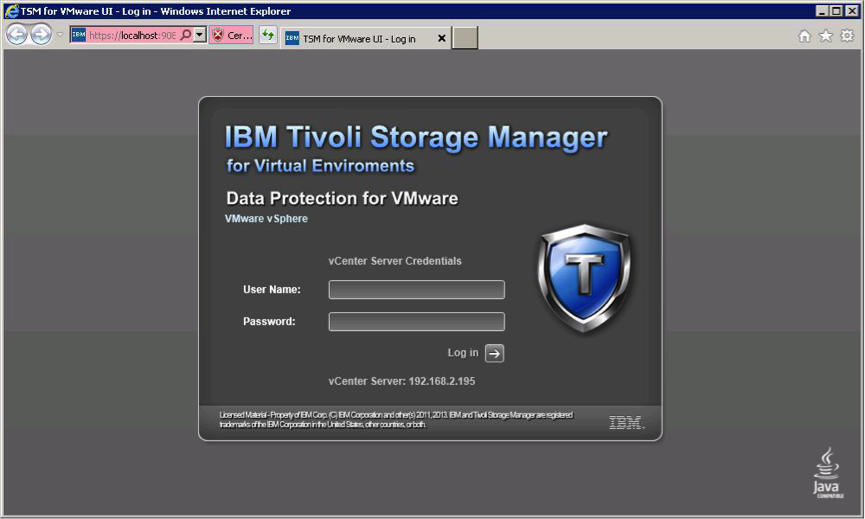This screenshot has width=865, height=519.
Task: Click the blue T shield logo
Action: point(585,279)
